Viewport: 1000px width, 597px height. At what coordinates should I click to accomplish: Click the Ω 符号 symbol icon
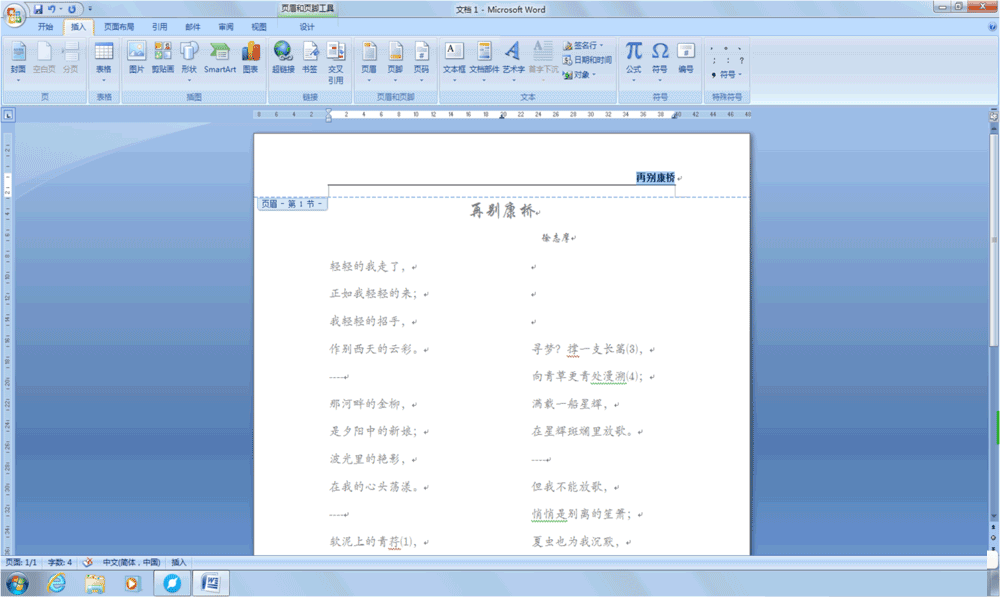tap(659, 61)
